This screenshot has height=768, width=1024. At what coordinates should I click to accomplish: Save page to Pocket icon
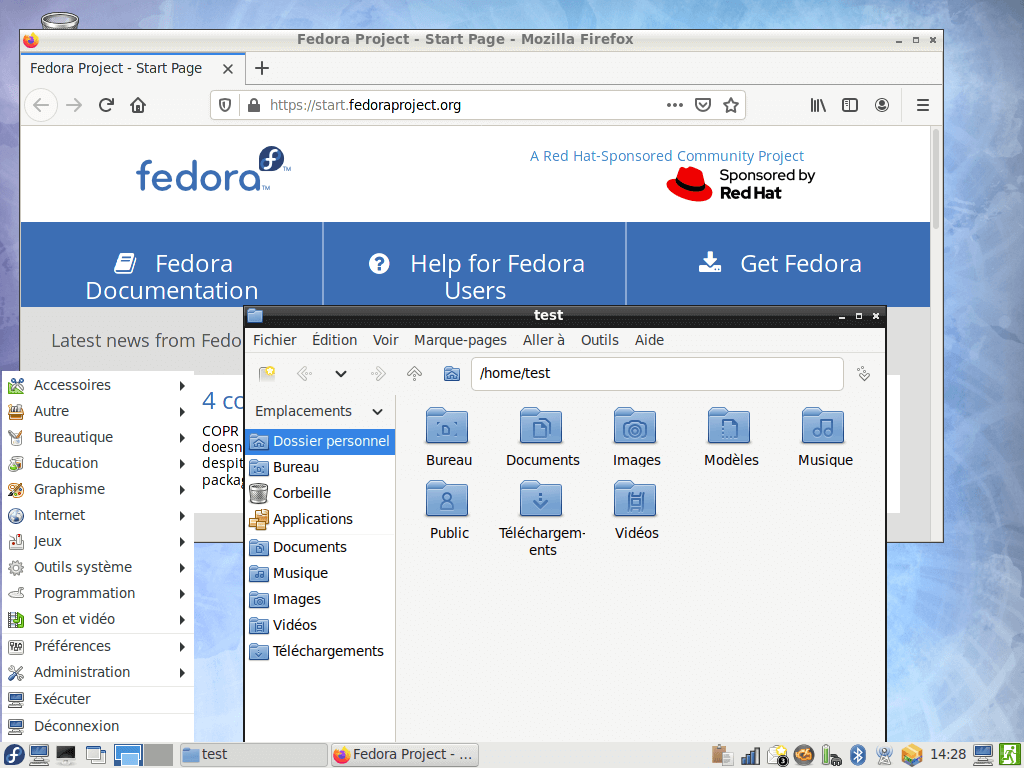703,105
